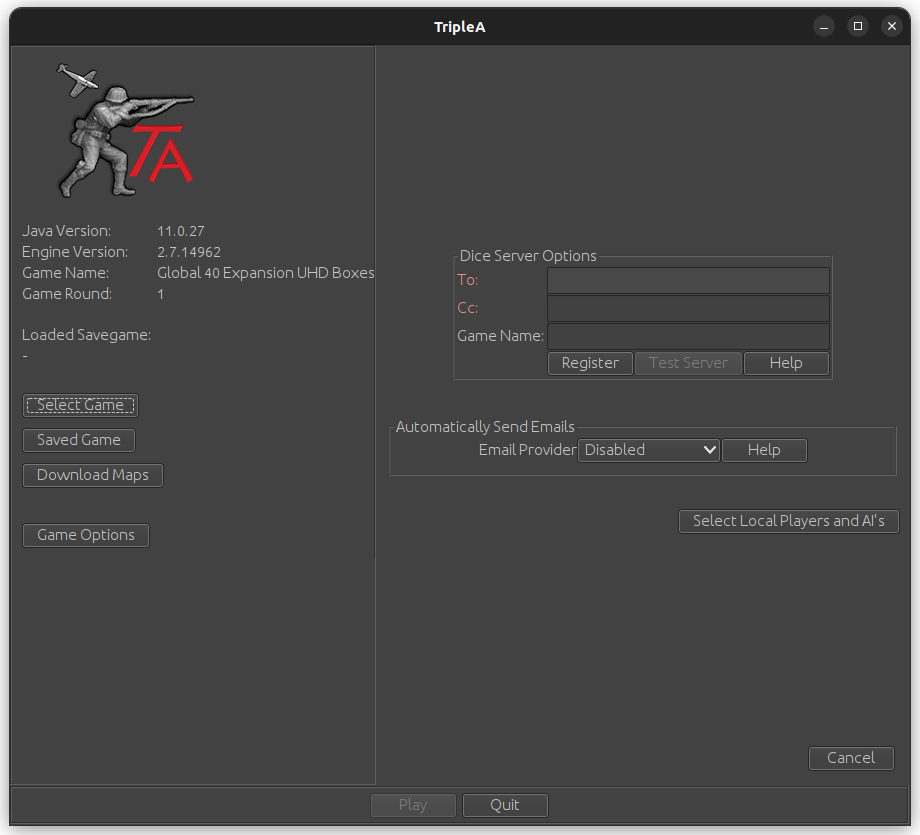
Task: Open Download Maps
Action: pos(93,475)
